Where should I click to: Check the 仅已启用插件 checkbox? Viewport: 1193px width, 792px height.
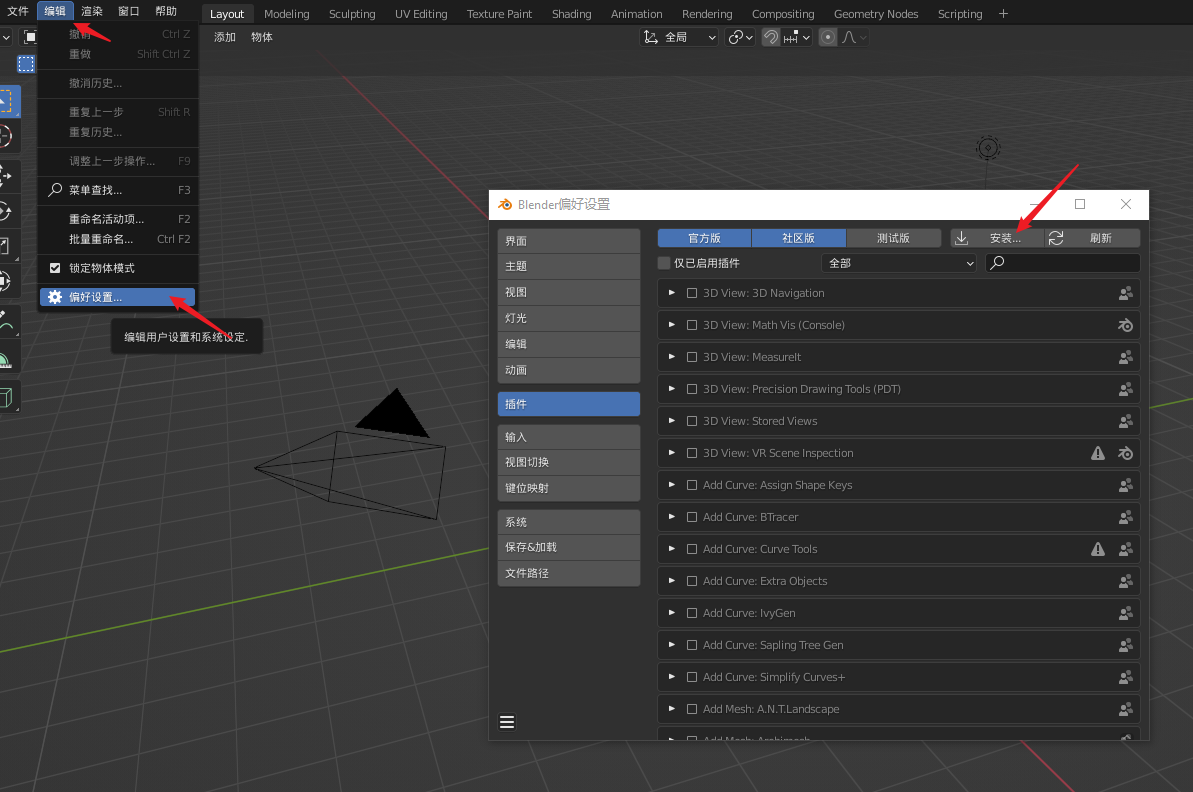[x=664, y=263]
